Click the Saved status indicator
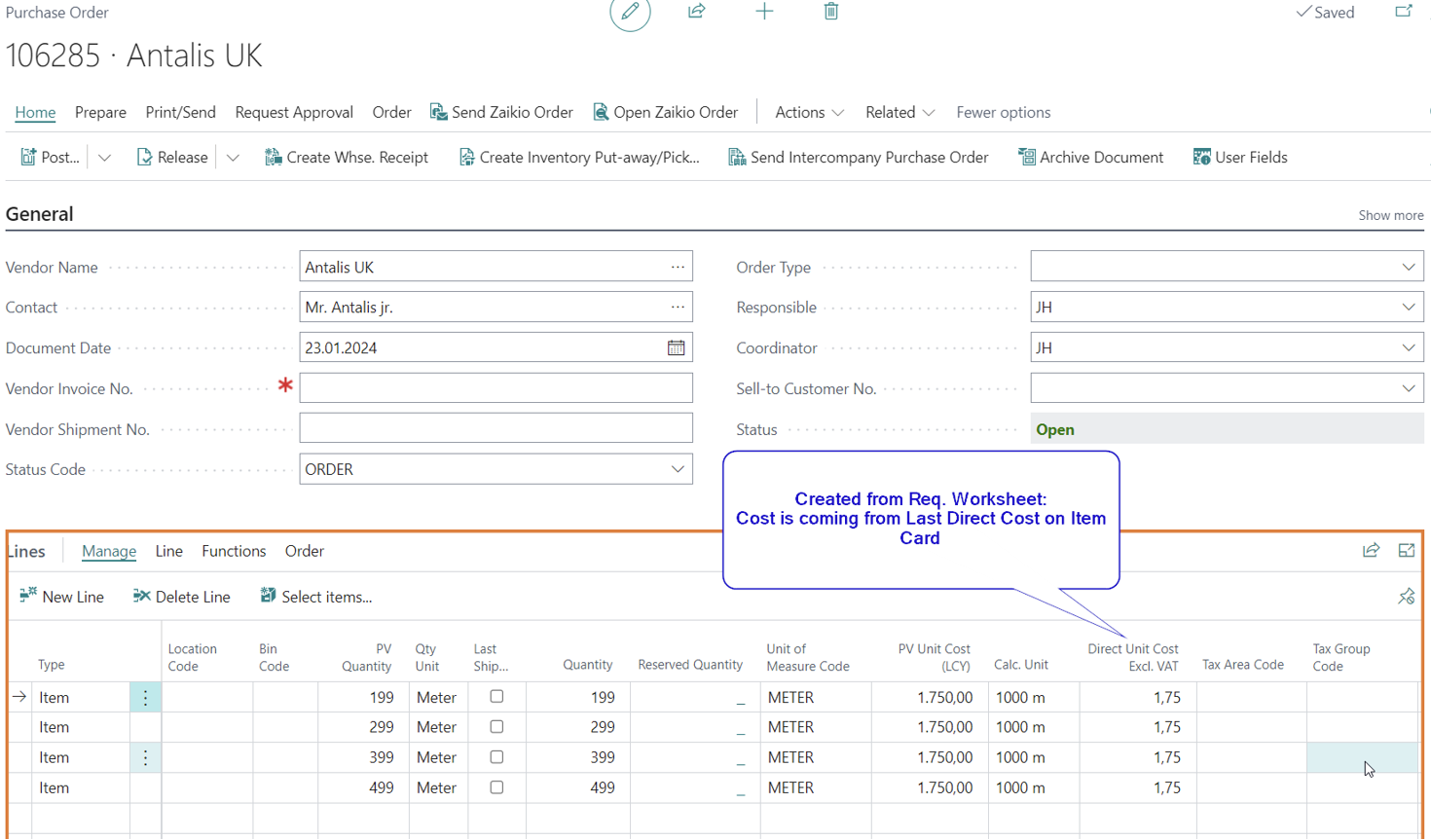 tap(1325, 13)
